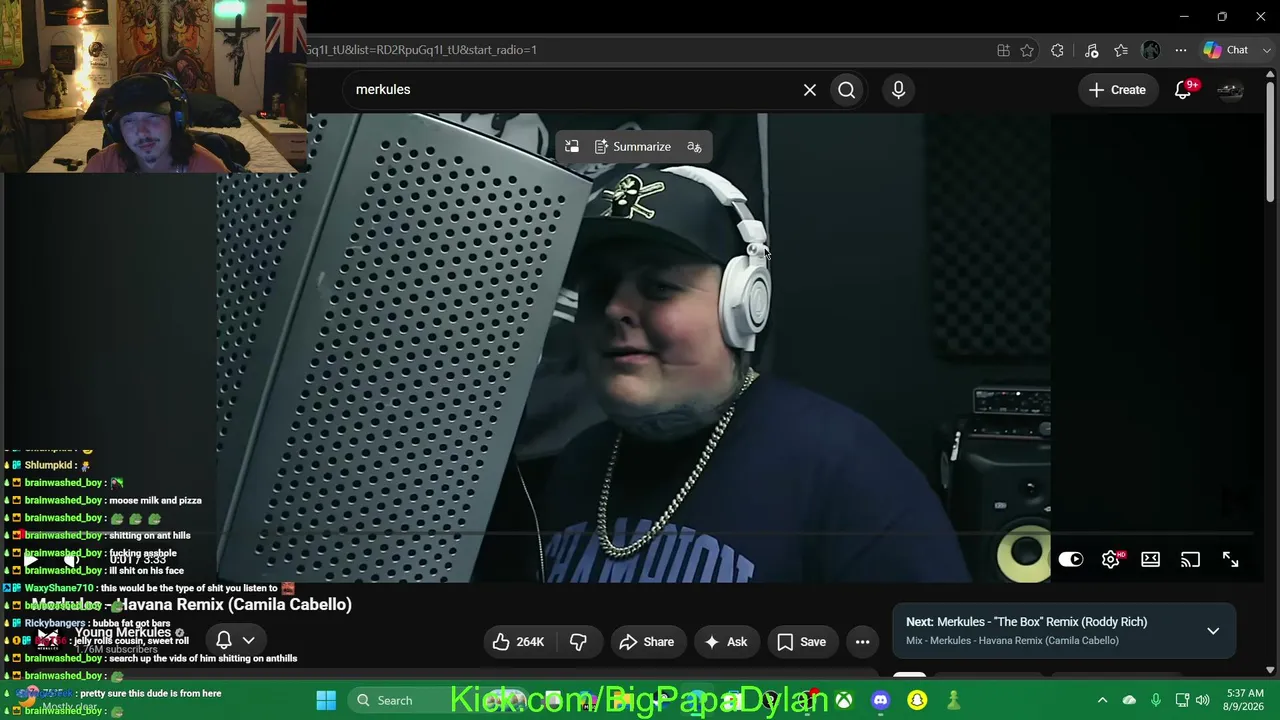Show hidden system tray icons
This screenshot has width=1280, height=720.
(1102, 700)
